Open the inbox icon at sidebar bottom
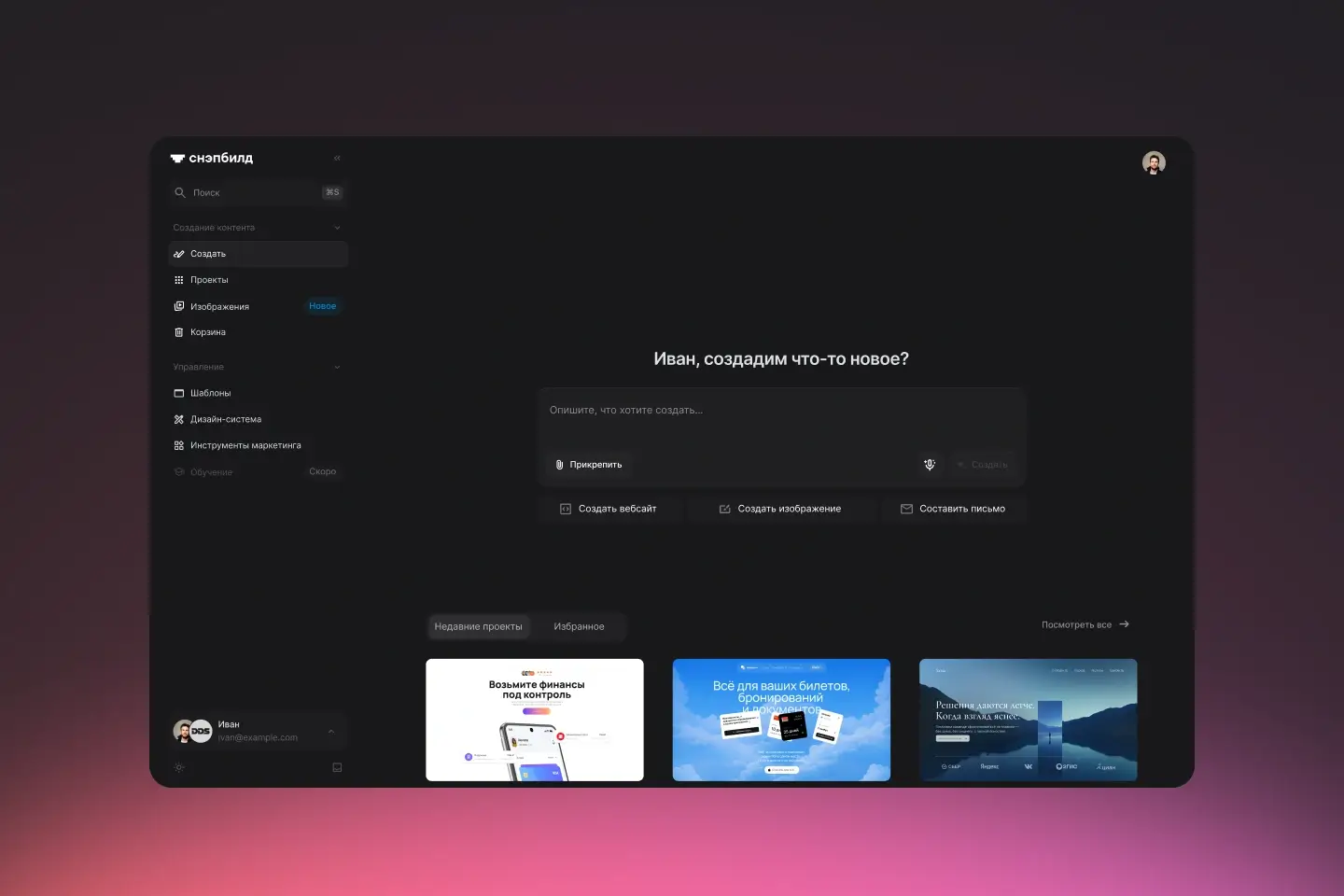 (x=337, y=767)
